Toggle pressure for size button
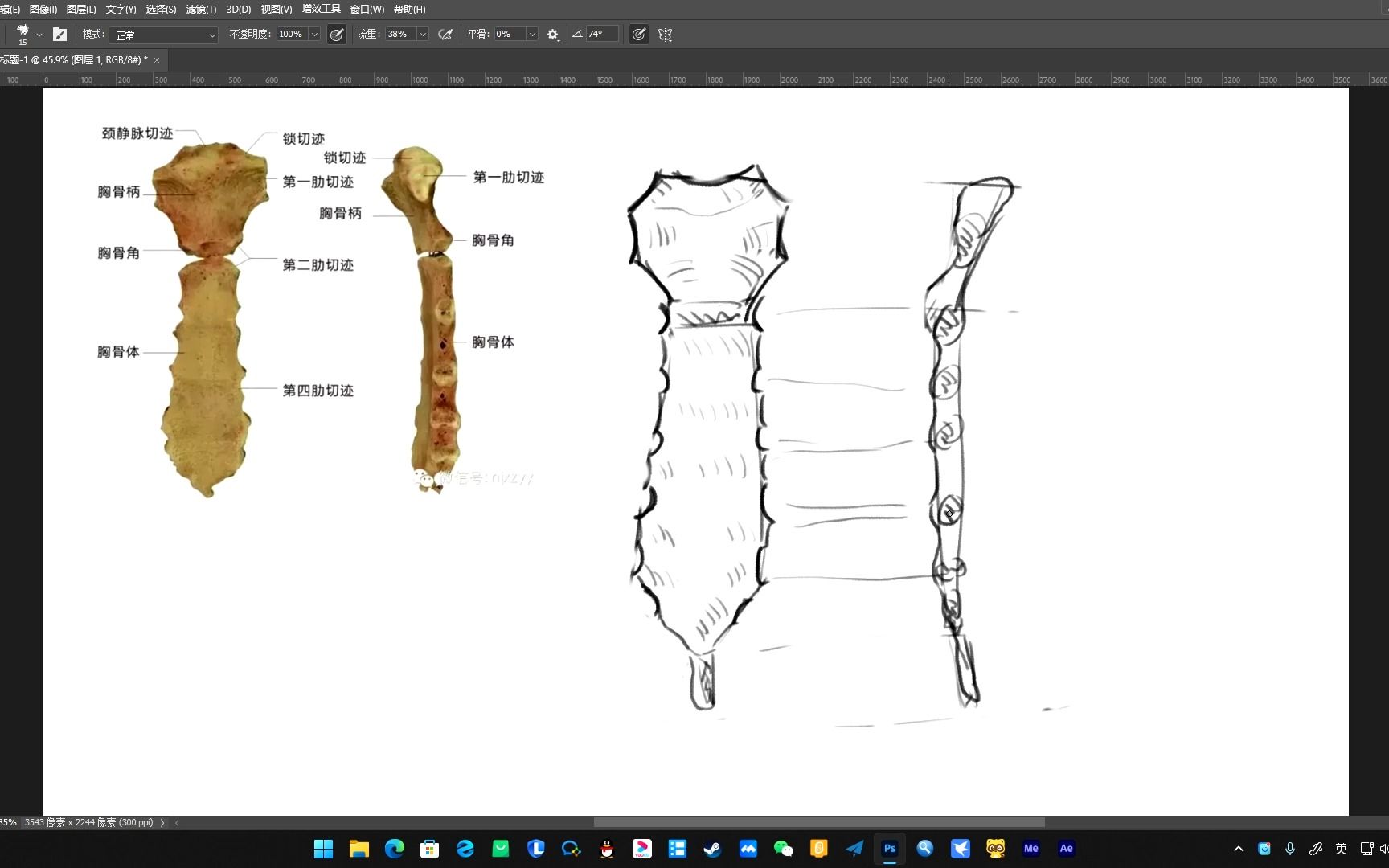The height and width of the screenshot is (868, 1389). (638, 34)
